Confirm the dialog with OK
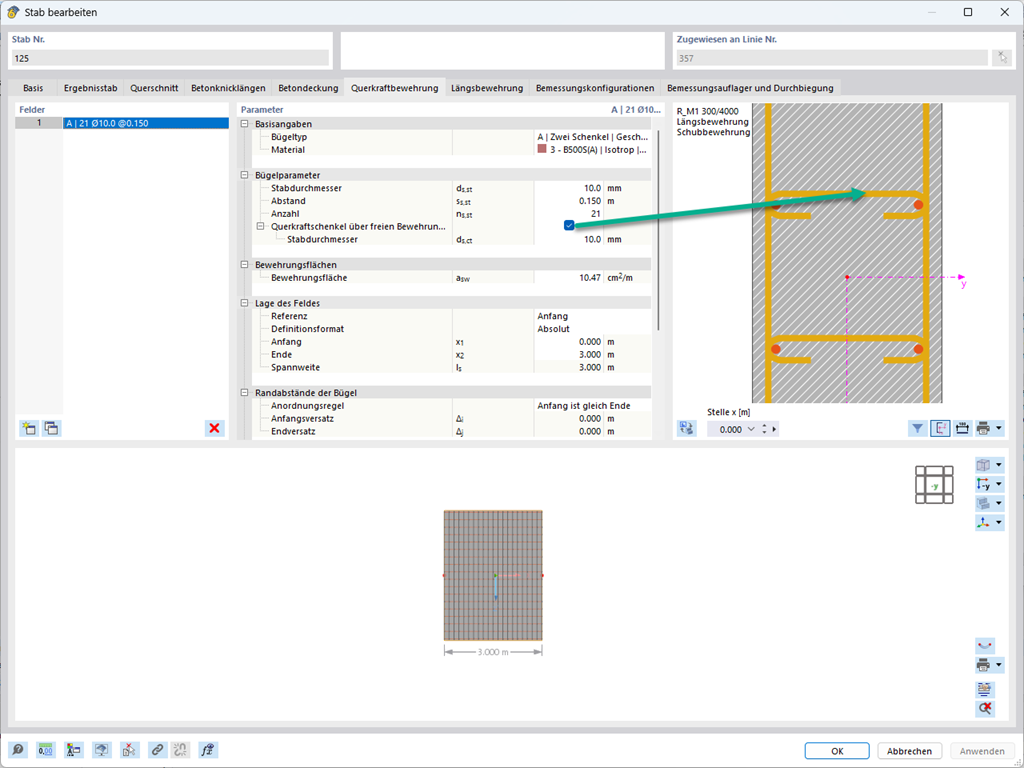This screenshot has width=1024, height=768. click(837, 751)
